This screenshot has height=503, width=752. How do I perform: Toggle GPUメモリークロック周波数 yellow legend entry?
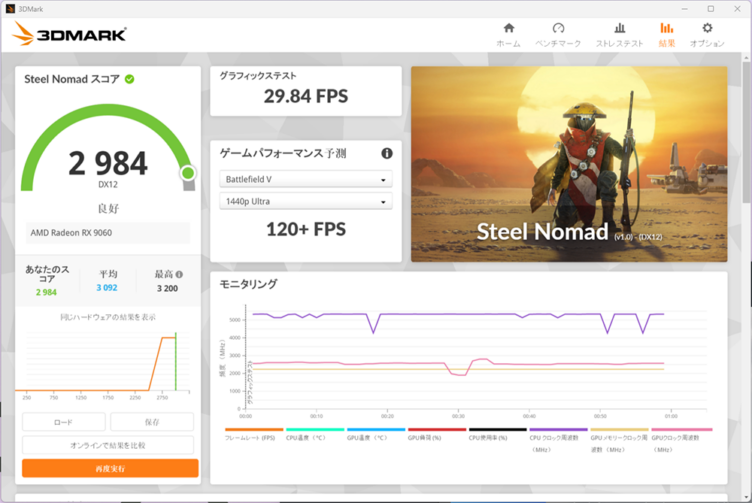(619, 438)
